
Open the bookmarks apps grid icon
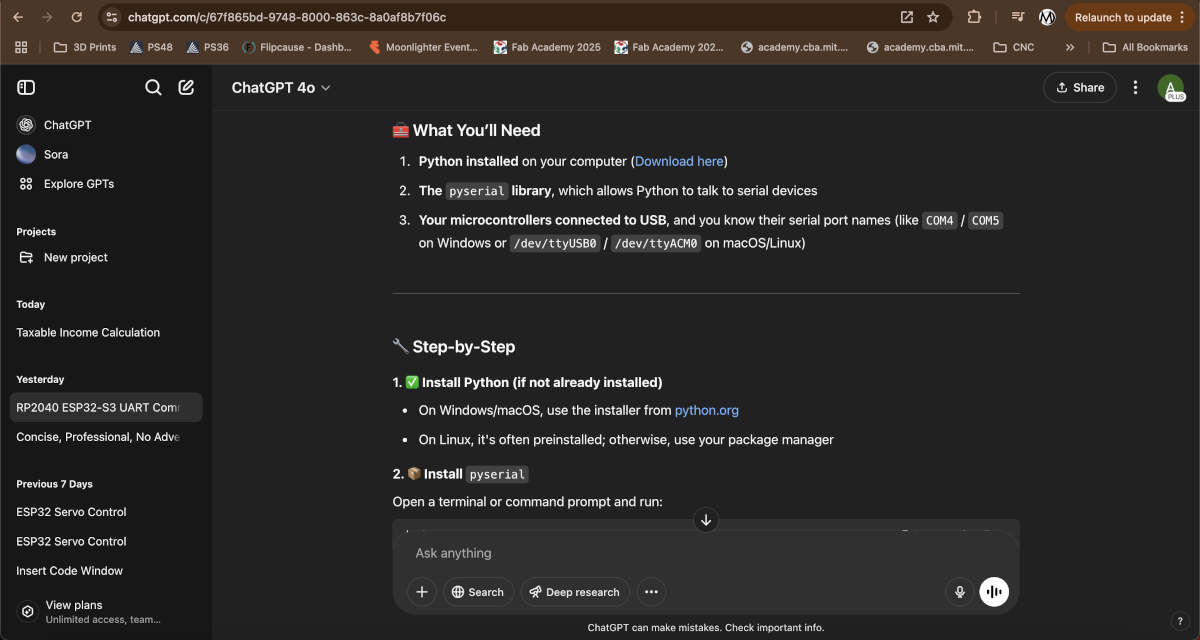21,47
